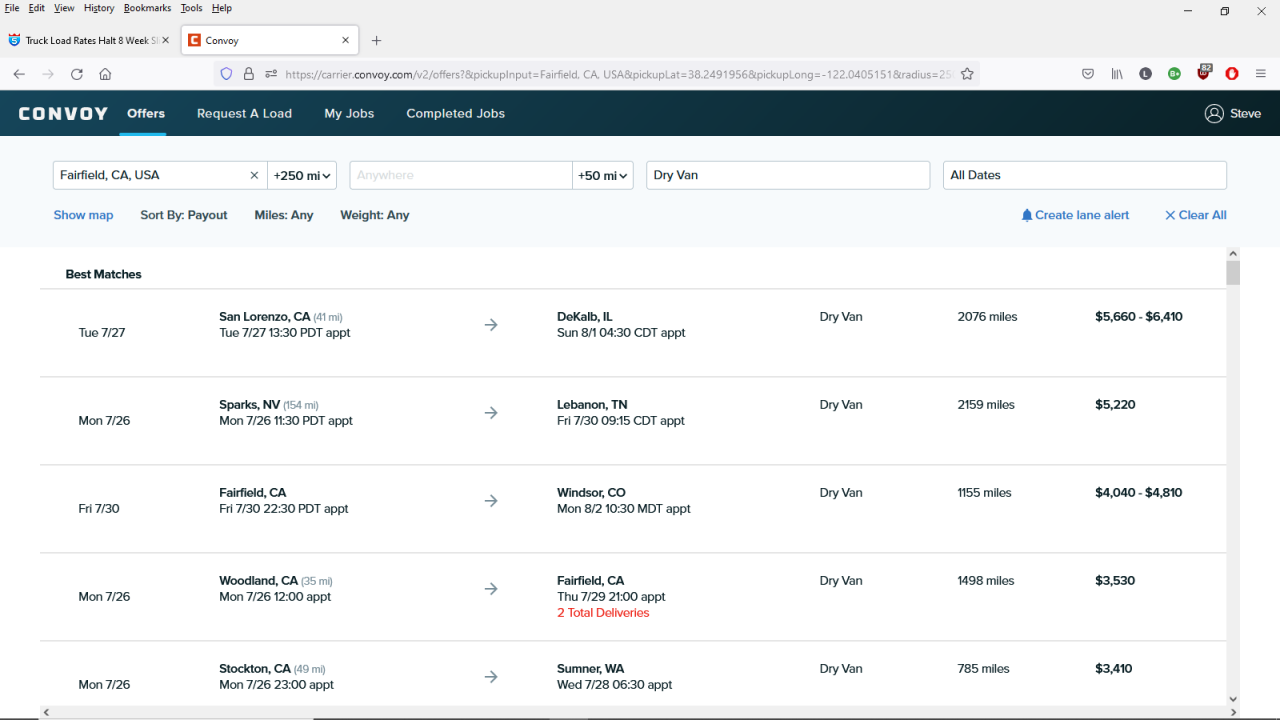Image resolution: width=1280 pixels, height=720 pixels.
Task: Change the Sort By: Payout option
Action: [184, 215]
